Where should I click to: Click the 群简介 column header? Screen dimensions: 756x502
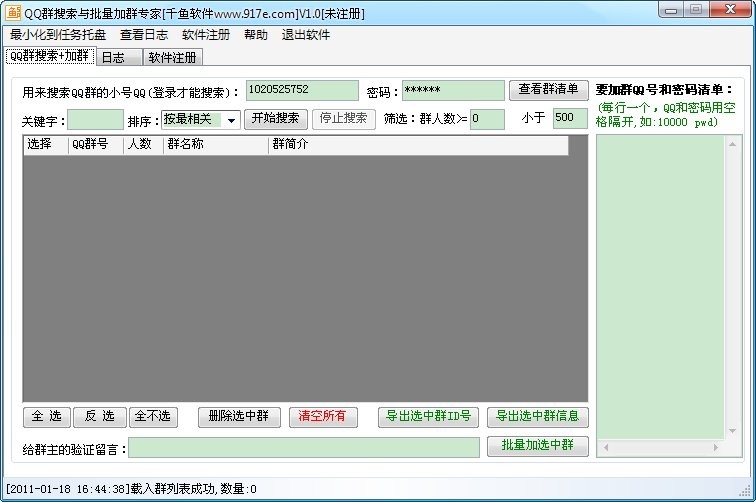coord(418,145)
